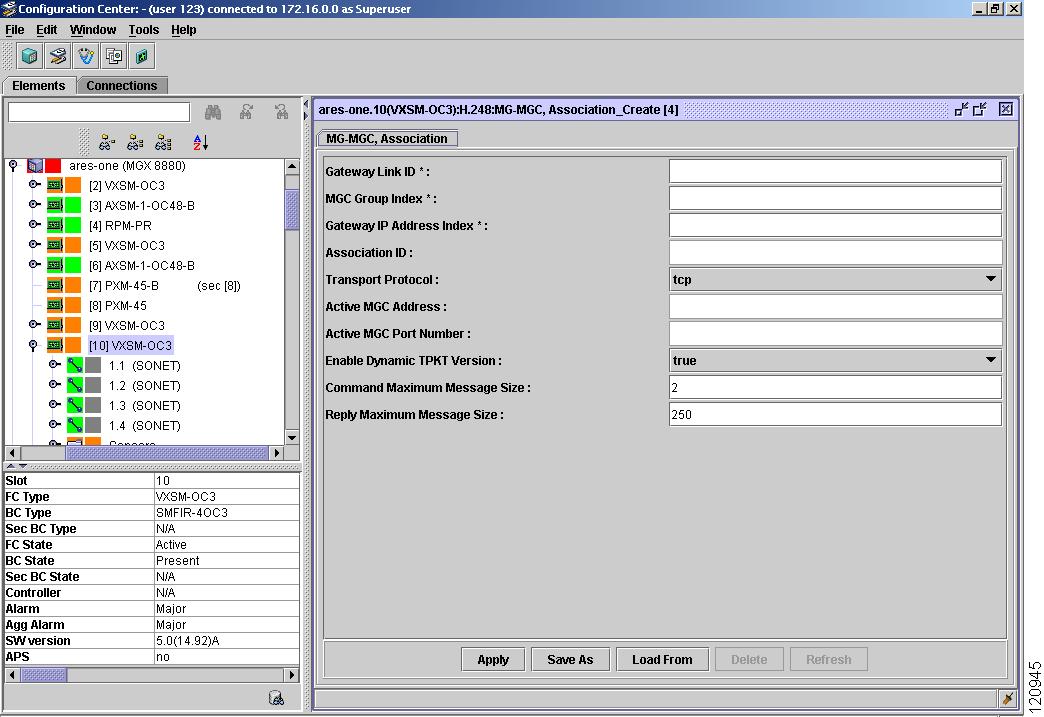Click the Reply Maximum Message Size field
Viewport: 1044px width, 717px height.
click(x=835, y=414)
